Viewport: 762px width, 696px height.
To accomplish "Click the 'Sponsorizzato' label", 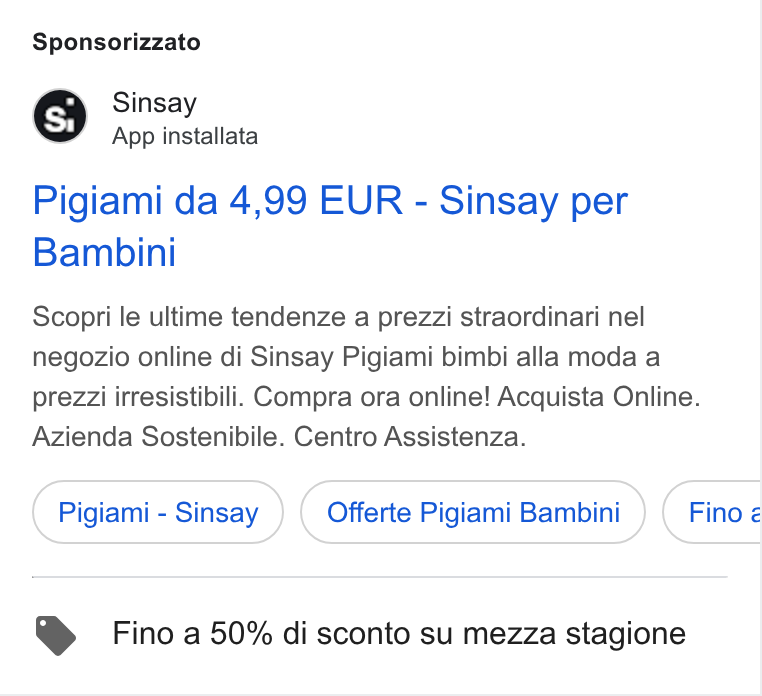I will (x=116, y=42).
